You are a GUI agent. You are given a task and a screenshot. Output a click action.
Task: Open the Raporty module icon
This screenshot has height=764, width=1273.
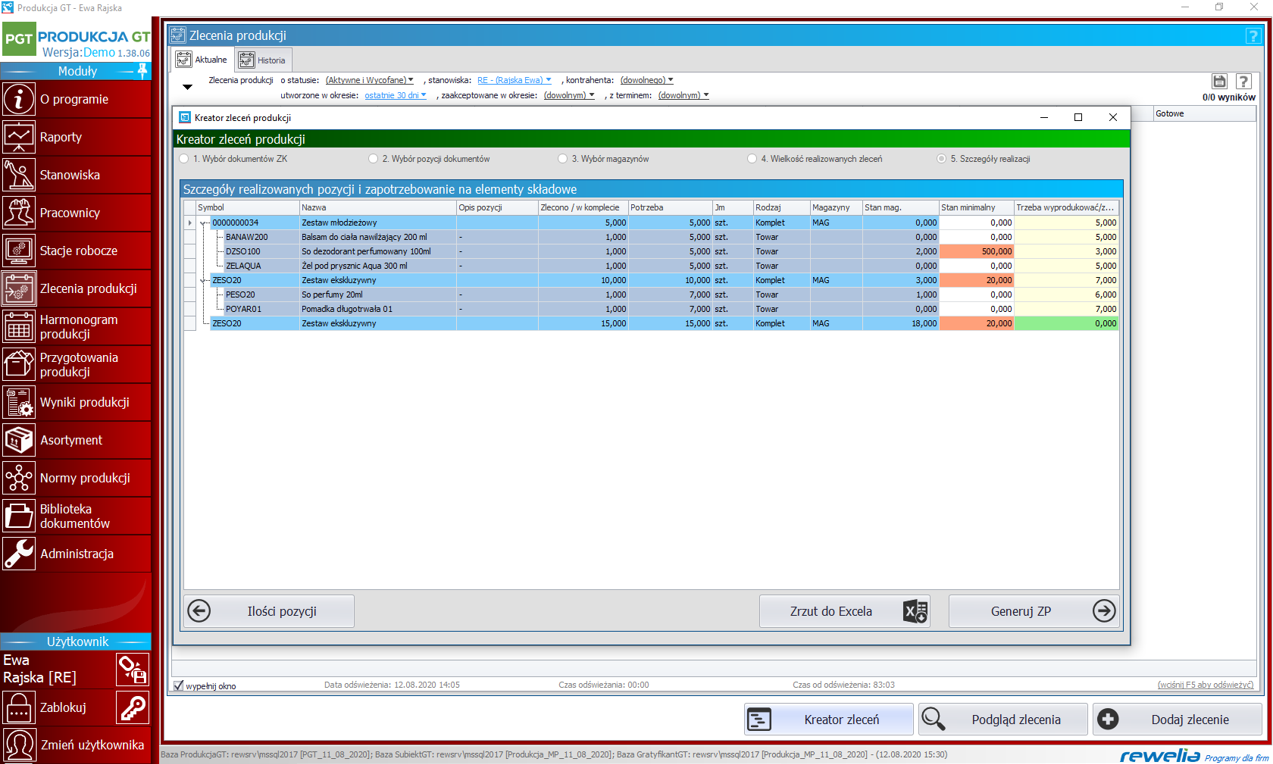[19, 137]
